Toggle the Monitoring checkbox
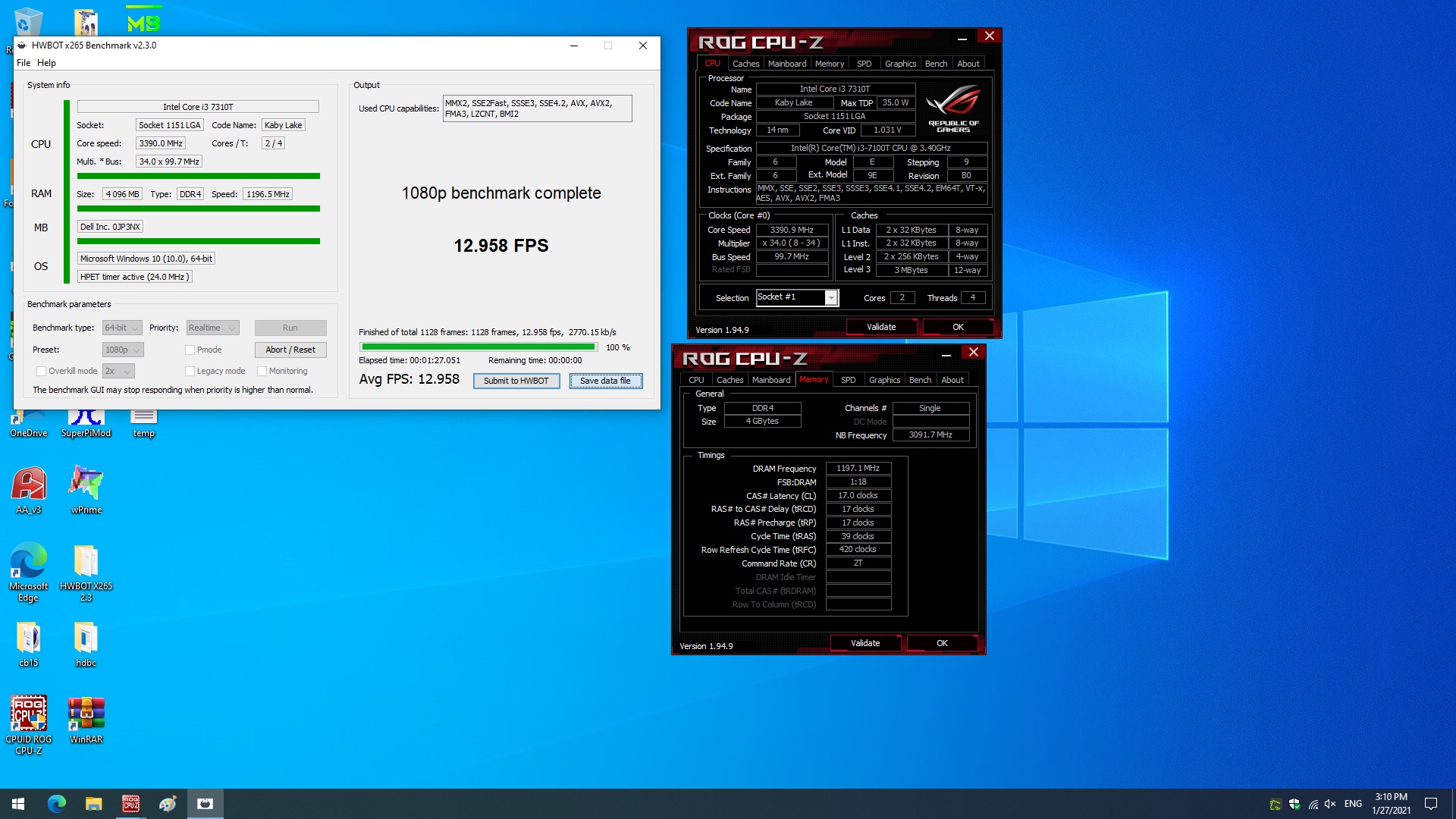 [262, 371]
